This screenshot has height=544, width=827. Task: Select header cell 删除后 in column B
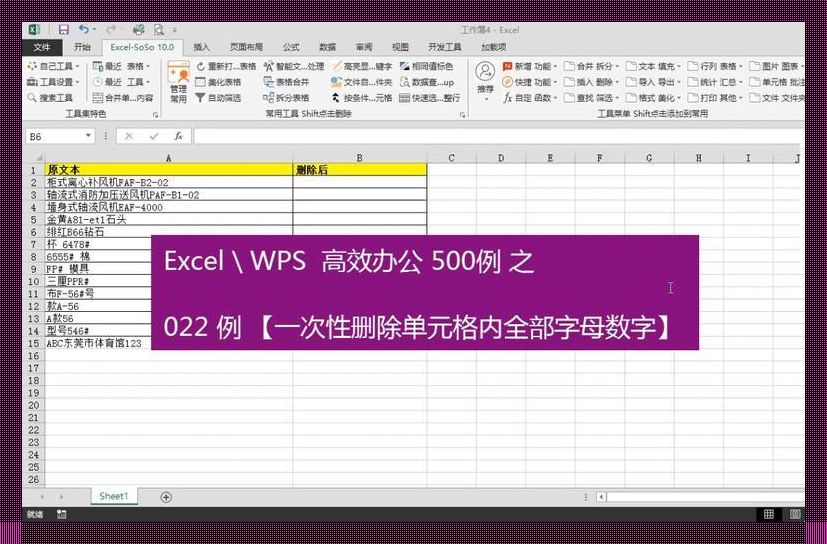[x=360, y=170]
